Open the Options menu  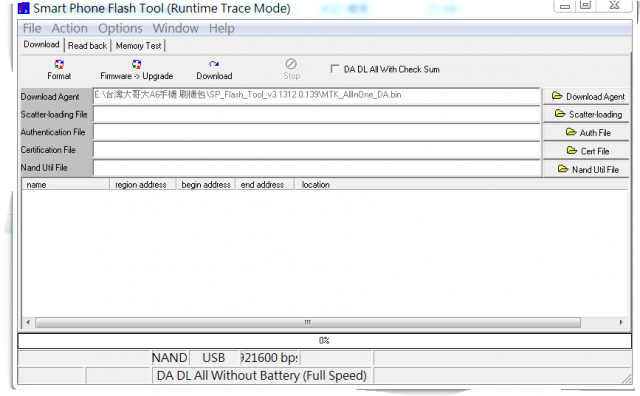tap(120, 28)
